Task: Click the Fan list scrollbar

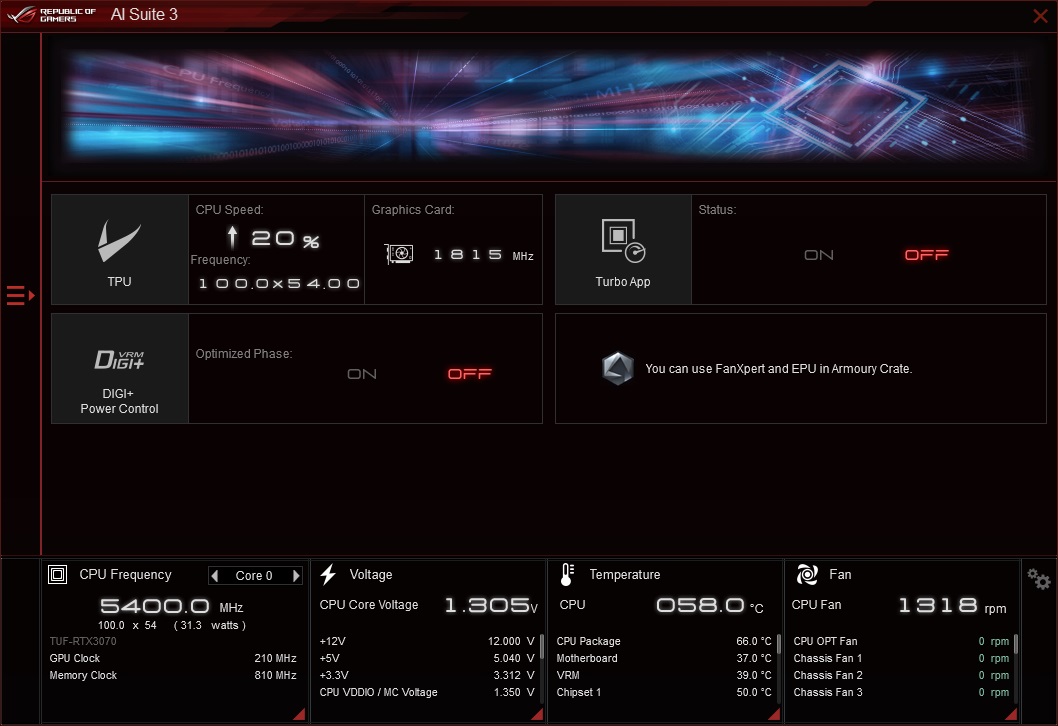Action: pos(1015,643)
